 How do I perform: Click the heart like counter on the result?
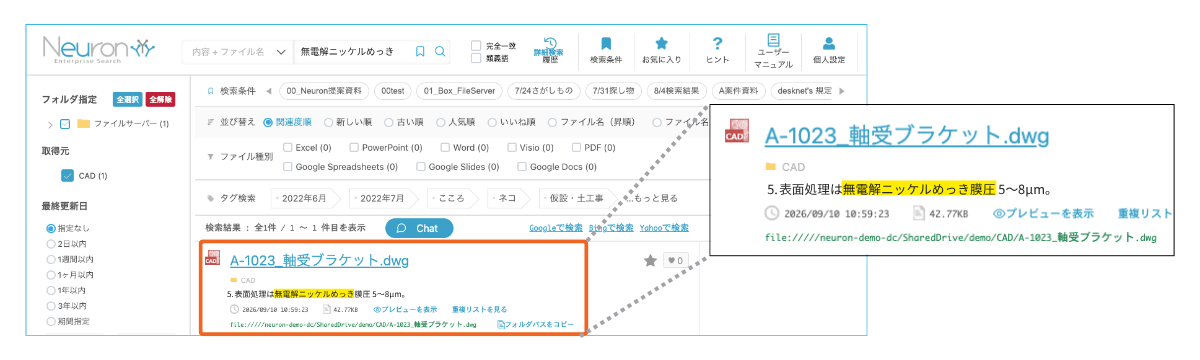click(675, 261)
